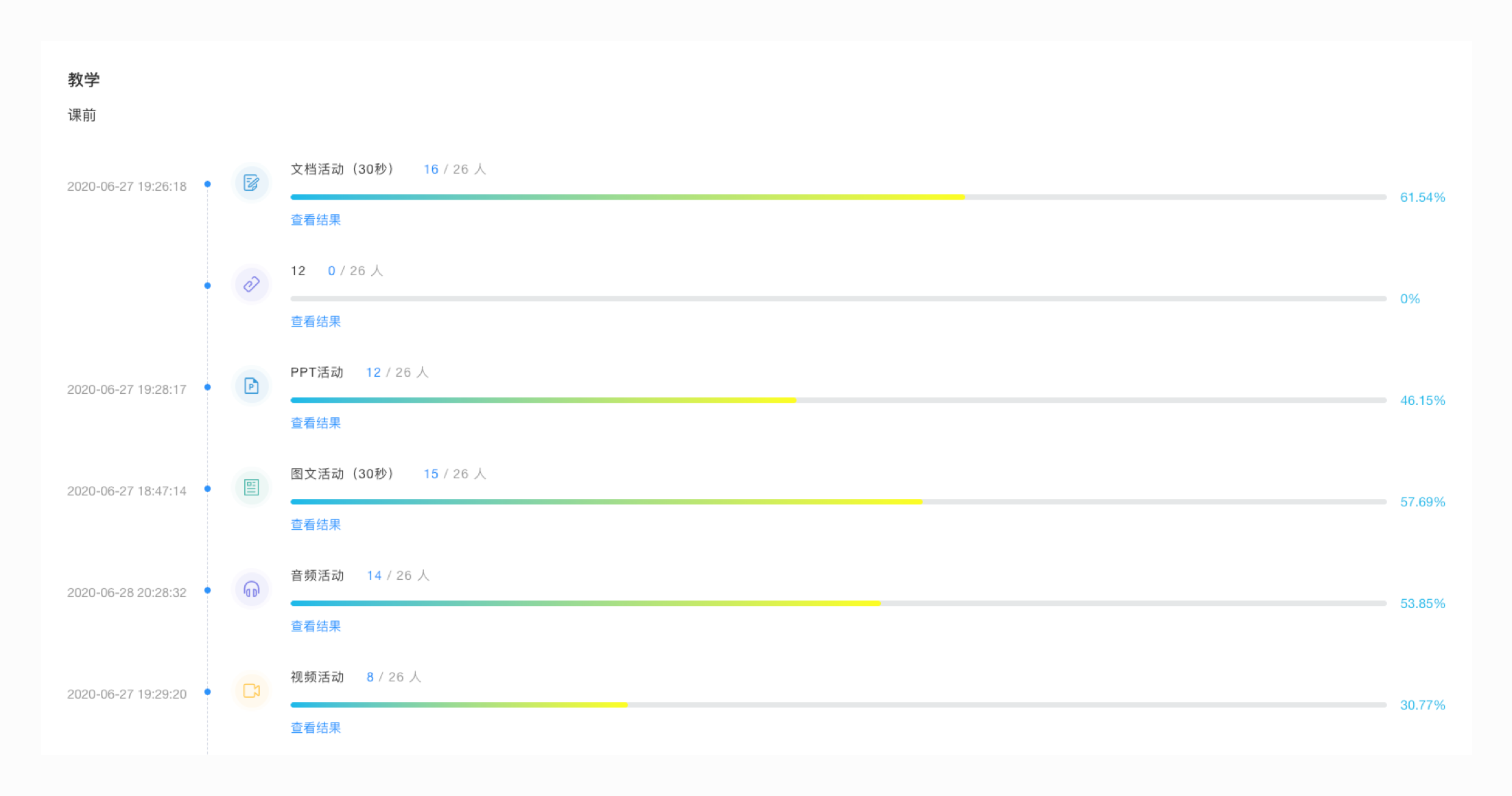Image resolution: width=1512 pixels, height=796 pixels.
Task: Click the image-text activity news icon
Action: click(251, 488)
